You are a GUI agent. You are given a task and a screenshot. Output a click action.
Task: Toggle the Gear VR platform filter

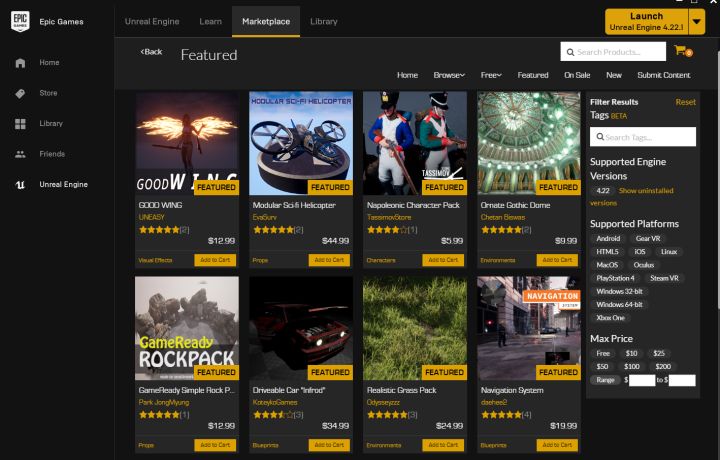[648, 239]
